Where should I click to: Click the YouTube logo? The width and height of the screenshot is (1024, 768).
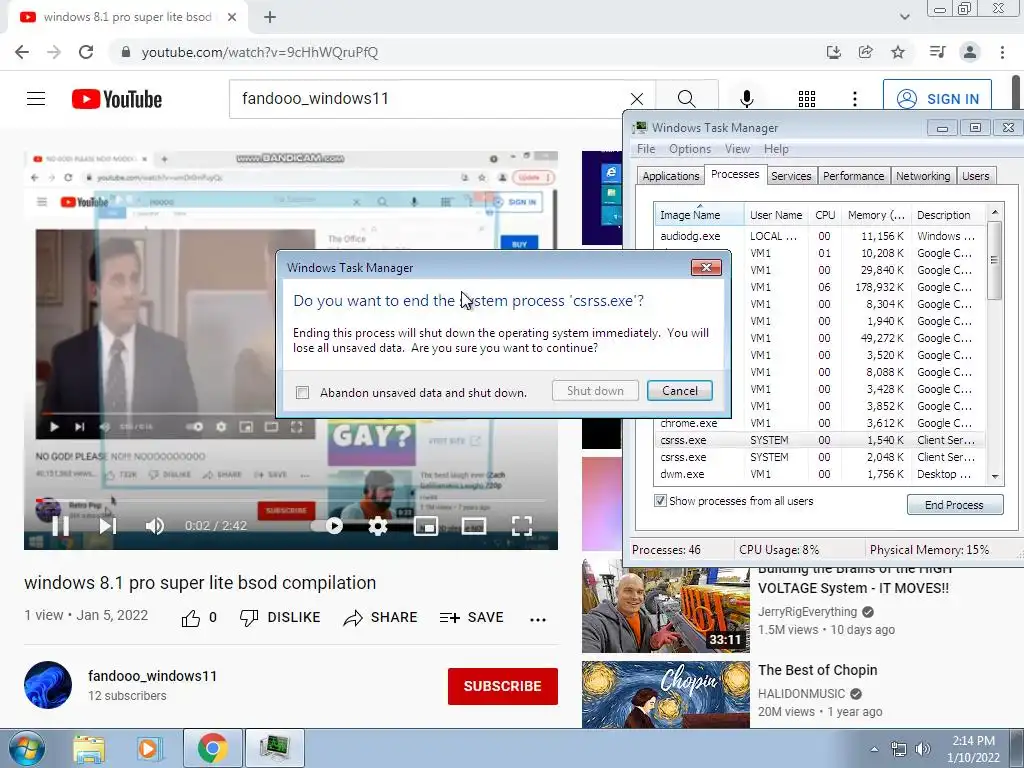tap(117, 99)
